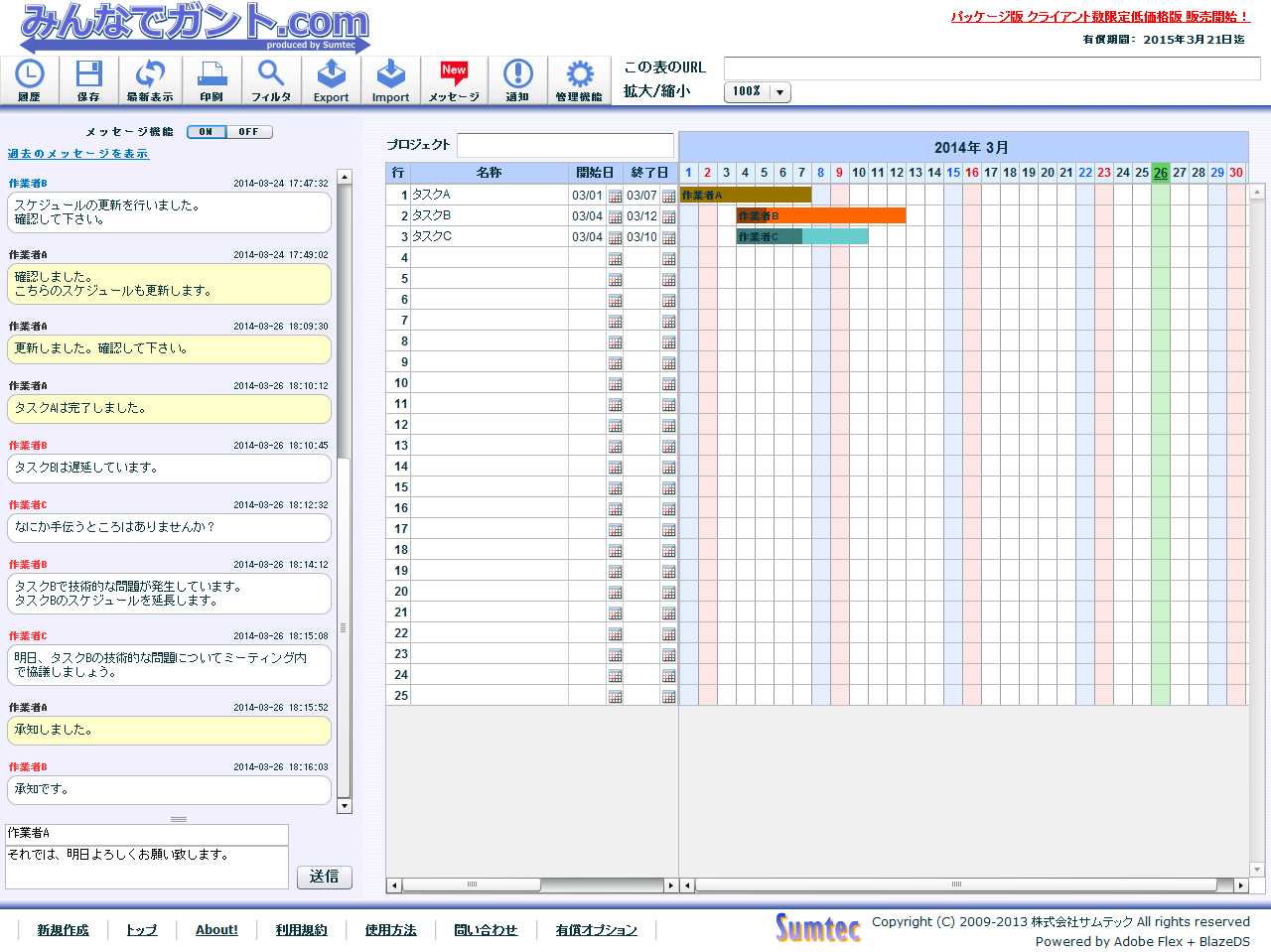Open end date calendar for タスクB
Image resolution: width=1271 pixels, height=952 pixels.
pyautogui.click(x=668, y=217)
